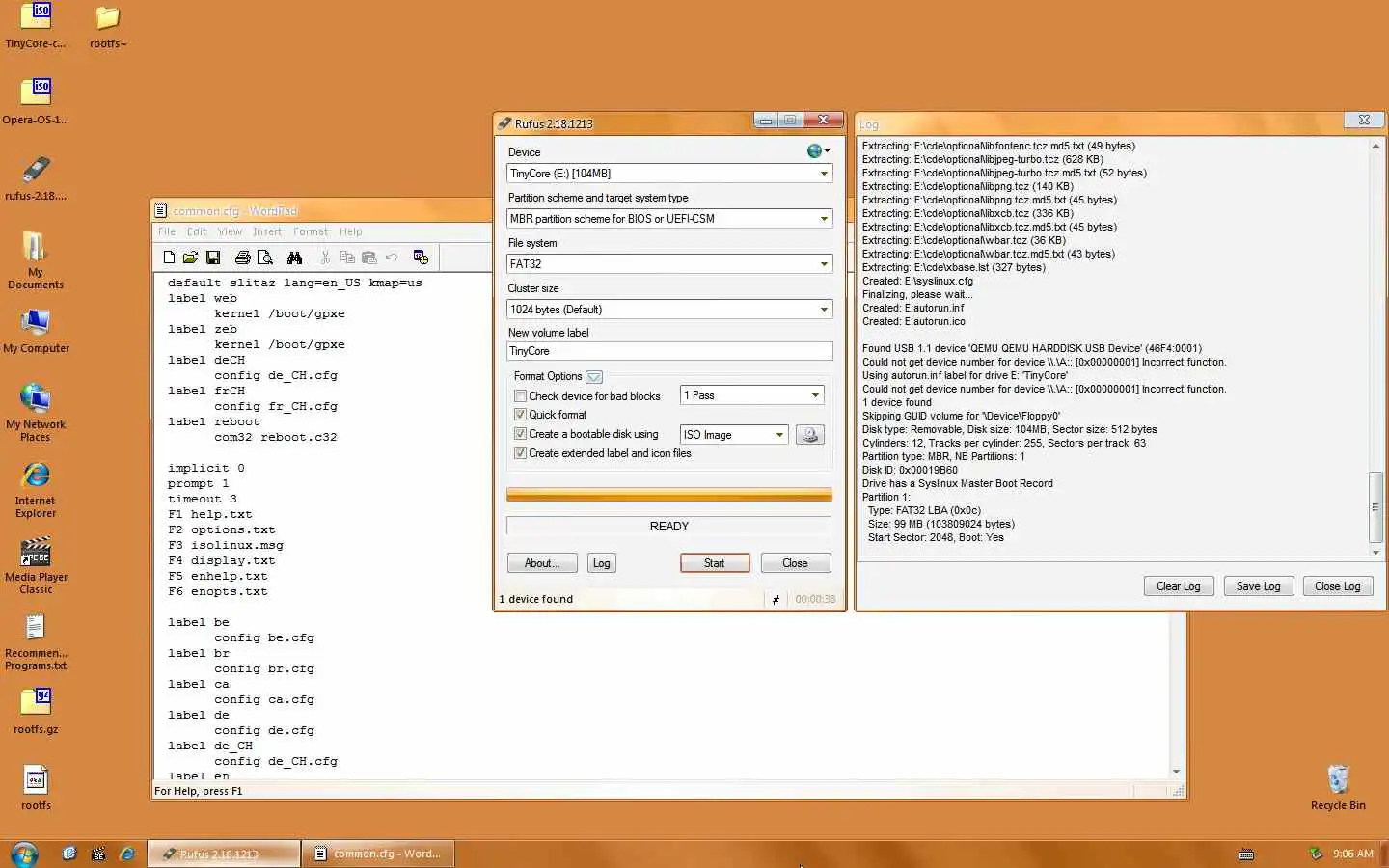Open the Format menu in WordPad
The image size is (1389, 868).
(x=311, y=232)
